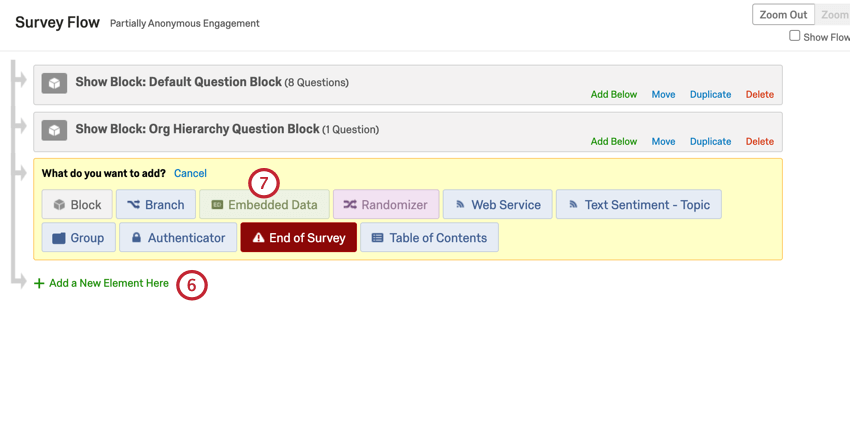Add a Block element
The height and width of the screenshot is (425, 850).
click(x=77, y=205)
